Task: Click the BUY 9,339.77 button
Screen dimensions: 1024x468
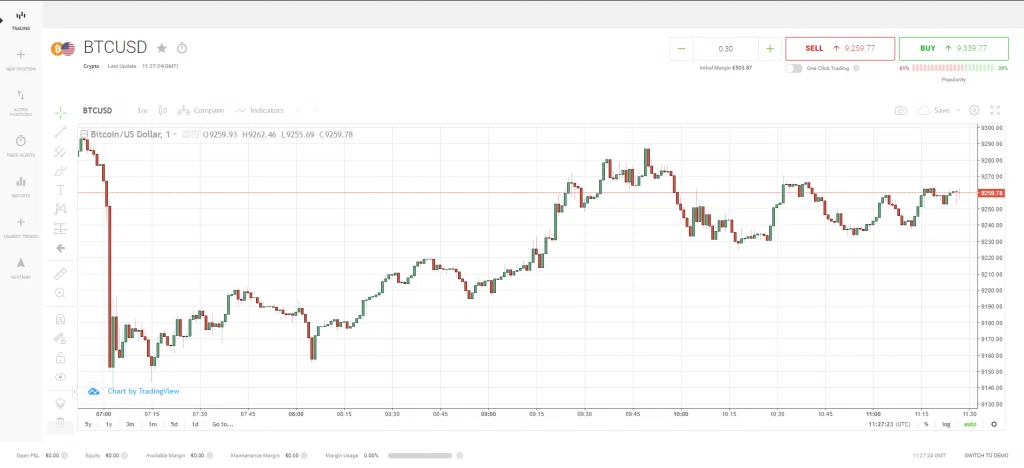Action: point(953,48)
